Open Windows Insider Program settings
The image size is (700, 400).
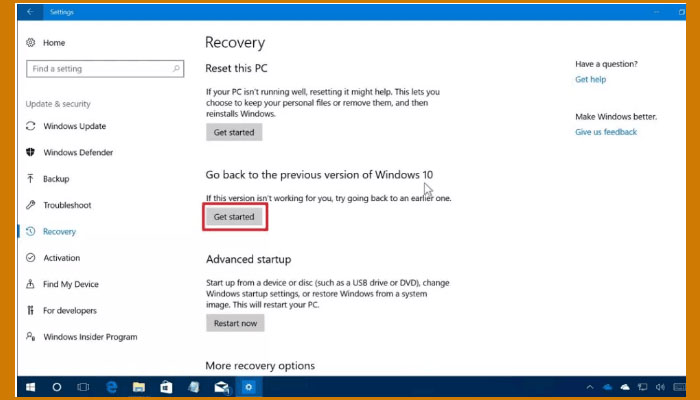[x=90, y=337]
